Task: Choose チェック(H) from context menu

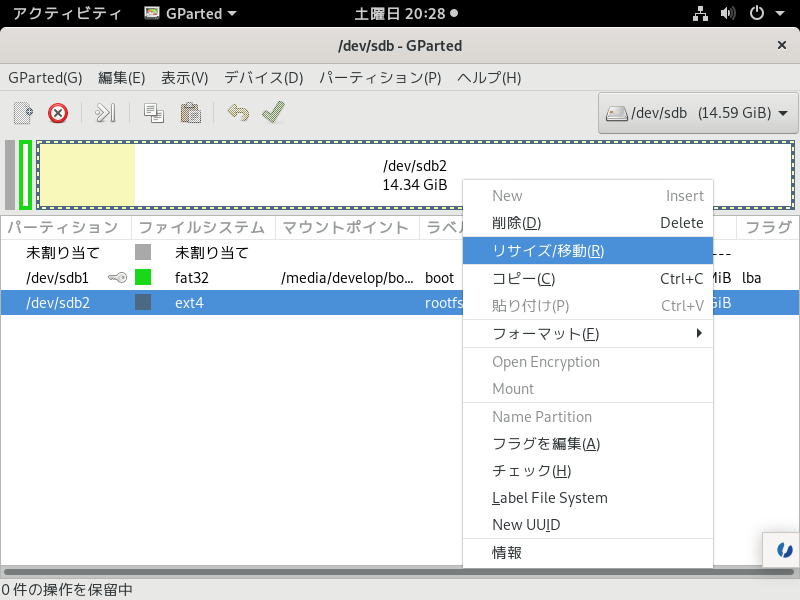Action: coord(588,471)
